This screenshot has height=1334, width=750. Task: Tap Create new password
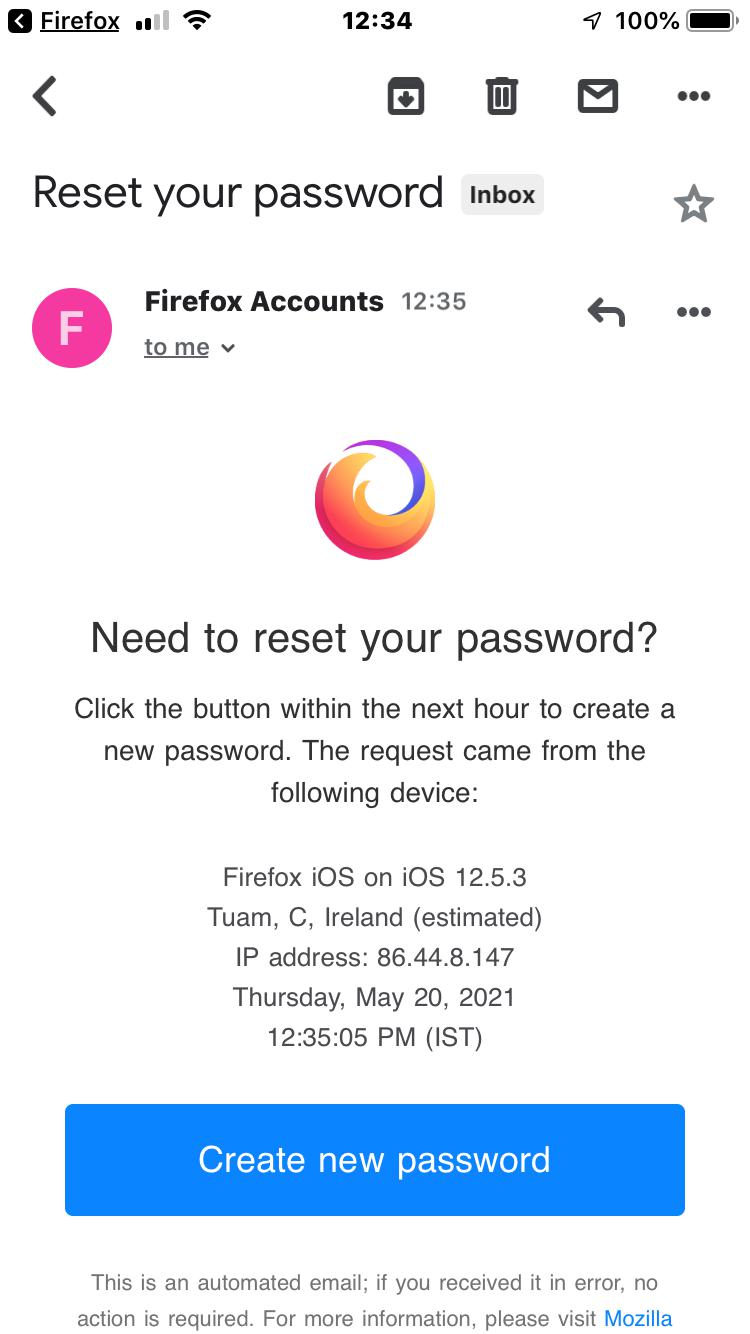[375, 1160]
